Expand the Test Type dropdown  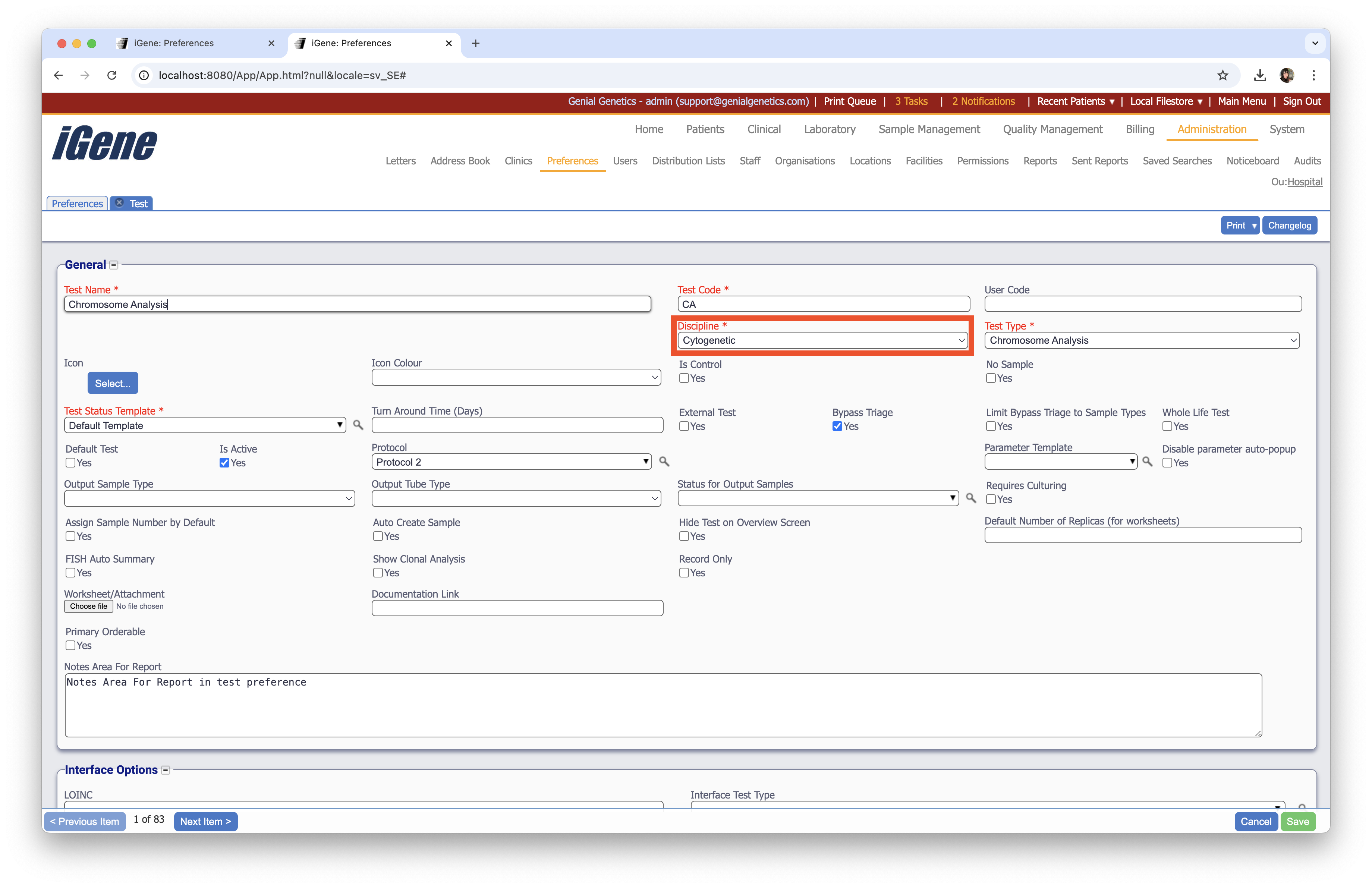(x=1142, y=340)
